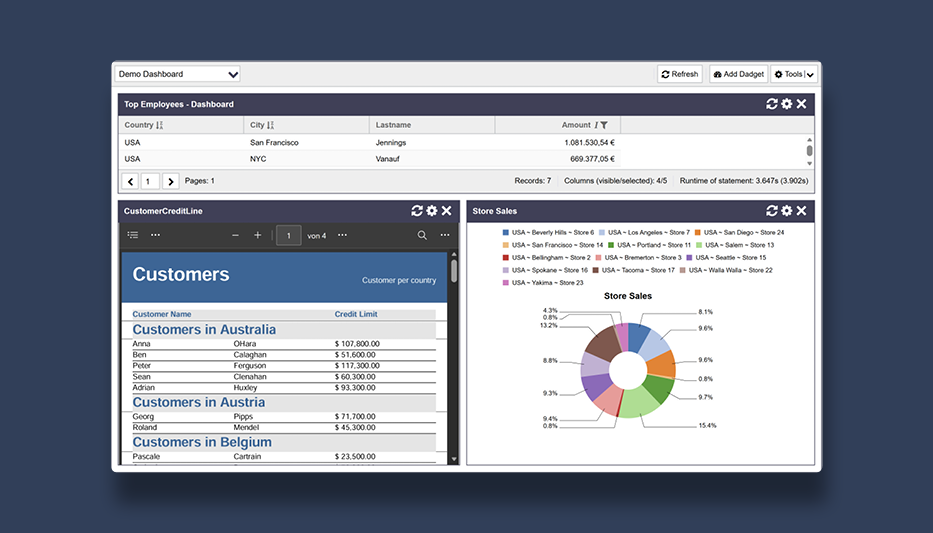Open the Demo Dashboard dropdown
Viewport: 933px width, 533px height.
pyautogui.click(x=177, y=74)
